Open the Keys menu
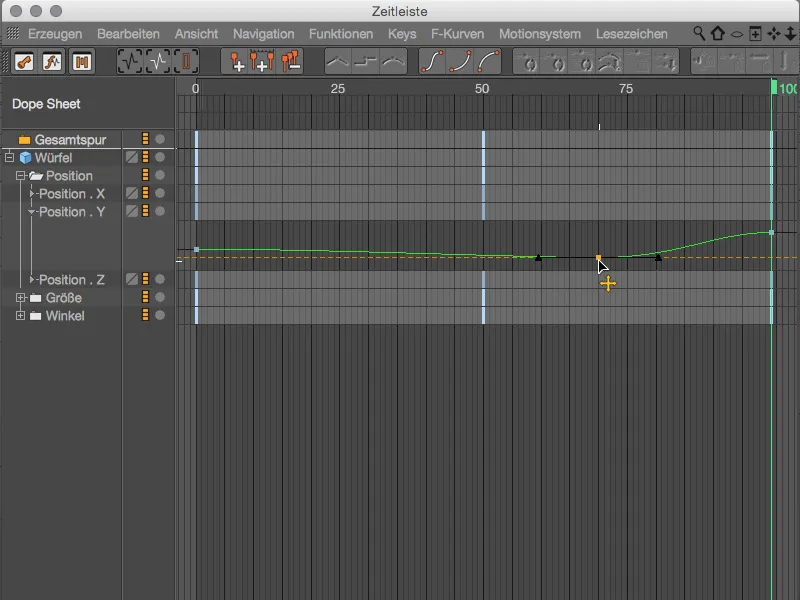 [402, 34]
